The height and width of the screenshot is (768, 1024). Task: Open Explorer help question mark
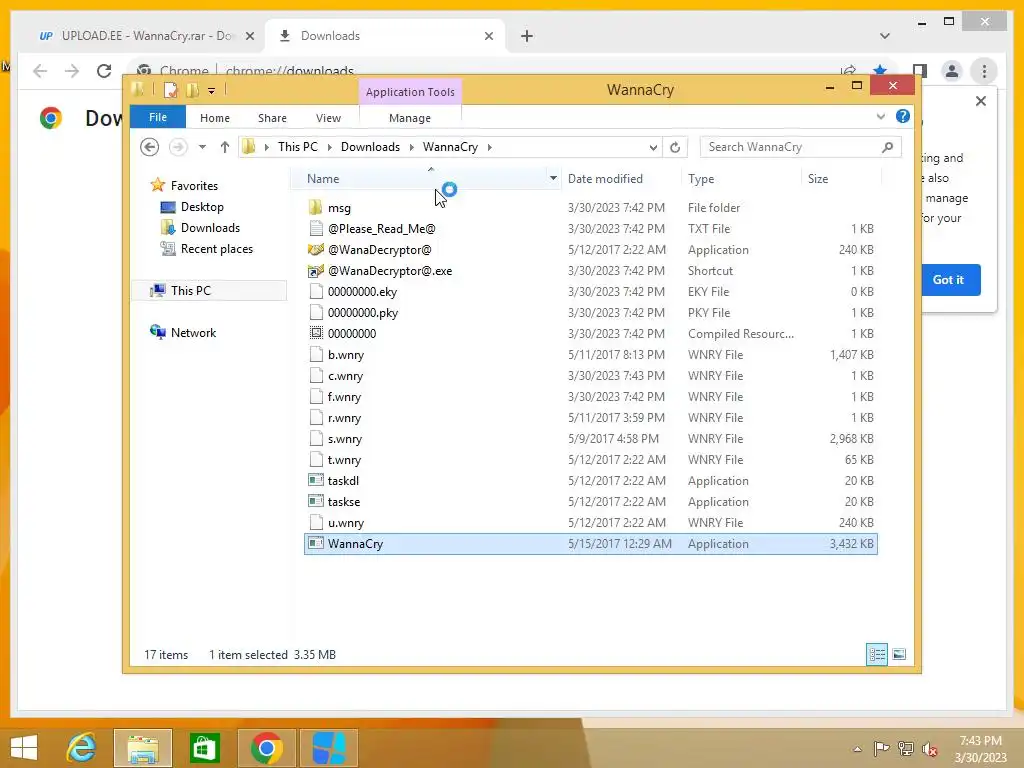point(903,116)
